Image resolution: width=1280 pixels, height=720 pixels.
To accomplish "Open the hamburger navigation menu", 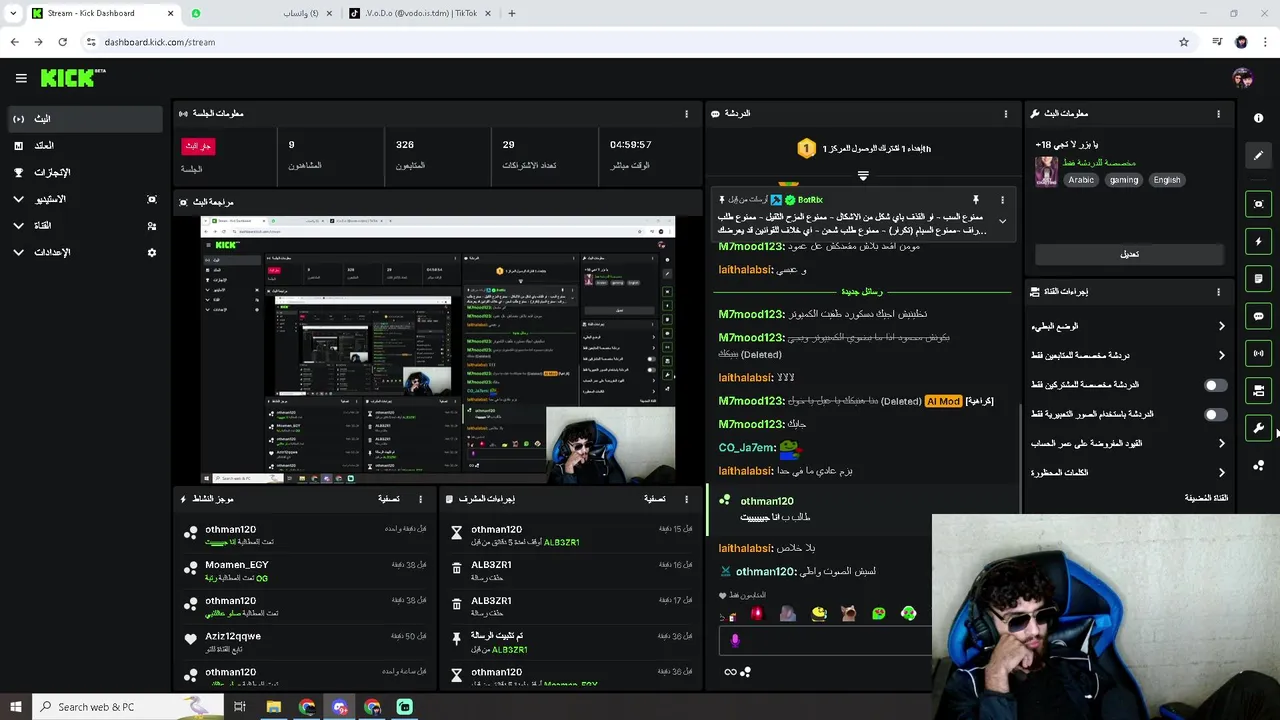I will click(21, 78).
